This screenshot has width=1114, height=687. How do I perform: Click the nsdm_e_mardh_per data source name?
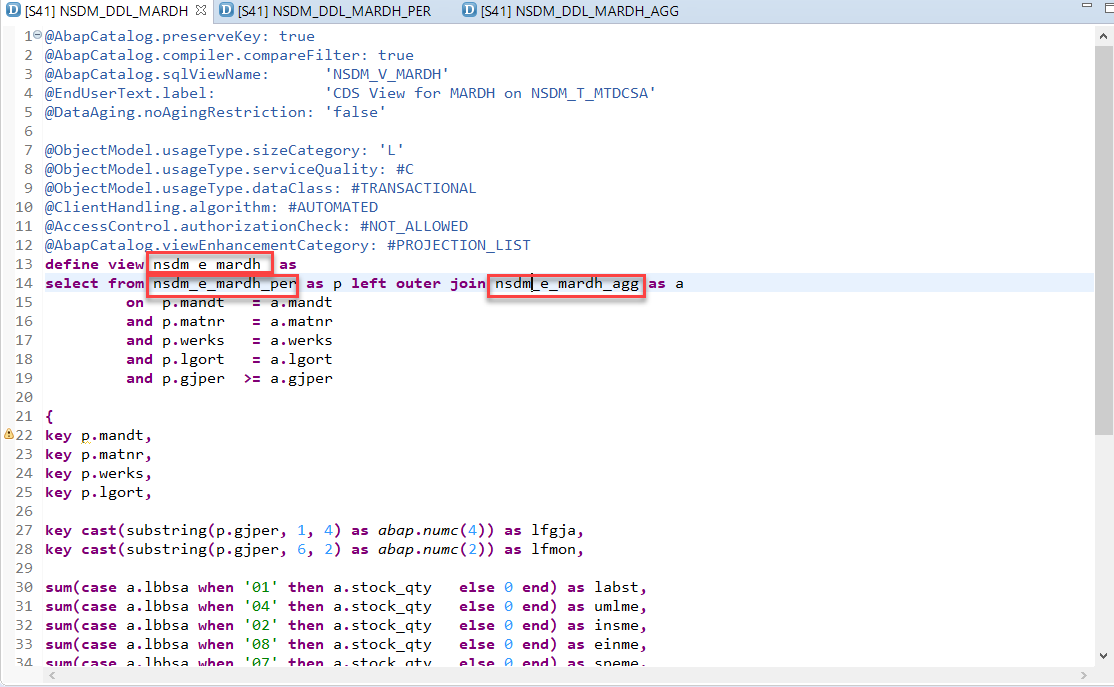click(224, 284)
